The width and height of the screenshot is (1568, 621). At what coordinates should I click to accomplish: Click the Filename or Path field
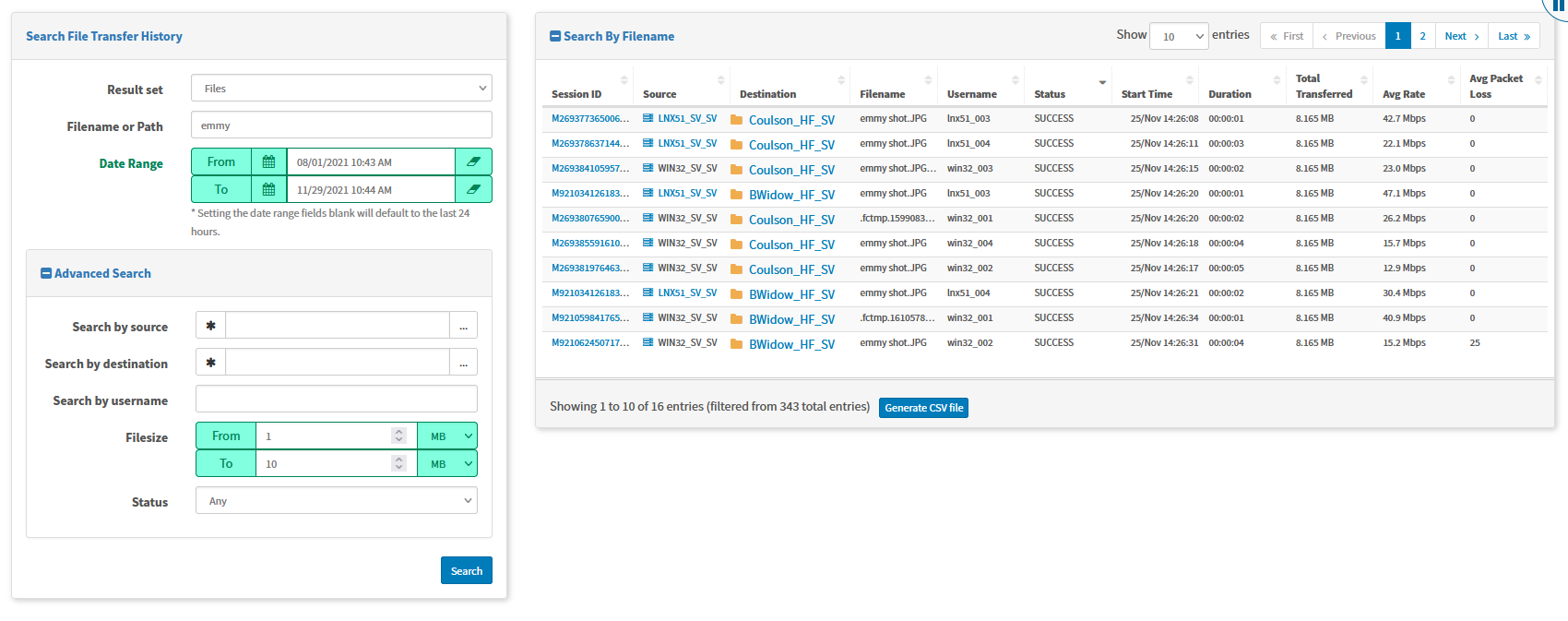point(341,125)
